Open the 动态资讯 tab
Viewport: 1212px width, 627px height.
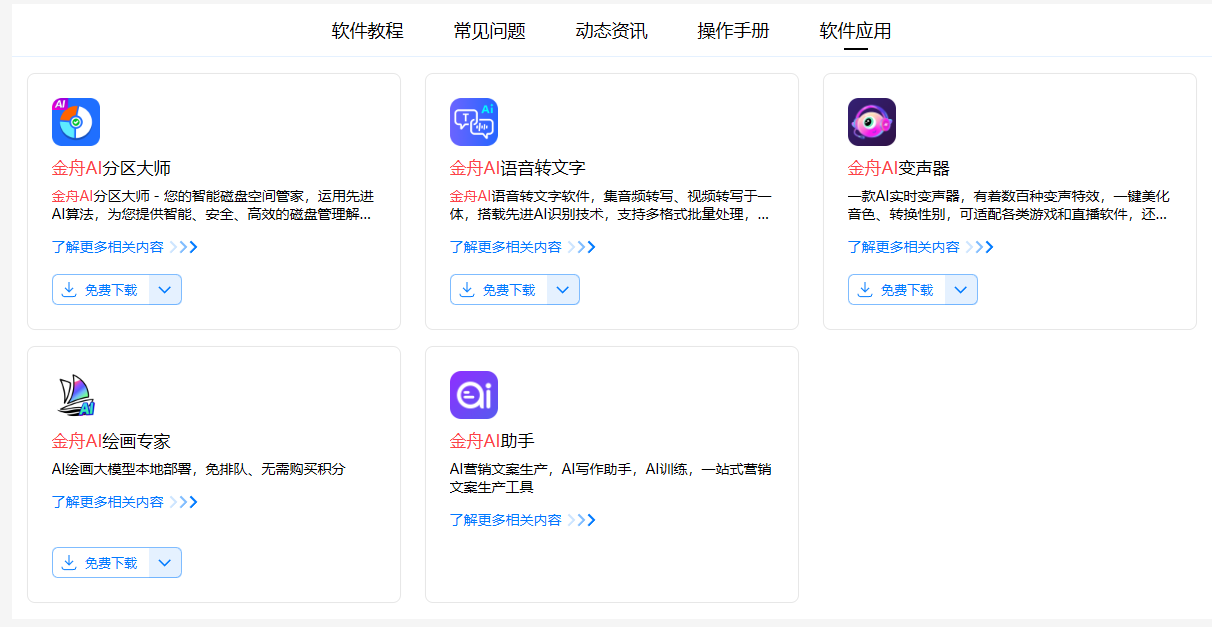pos(611,31)
